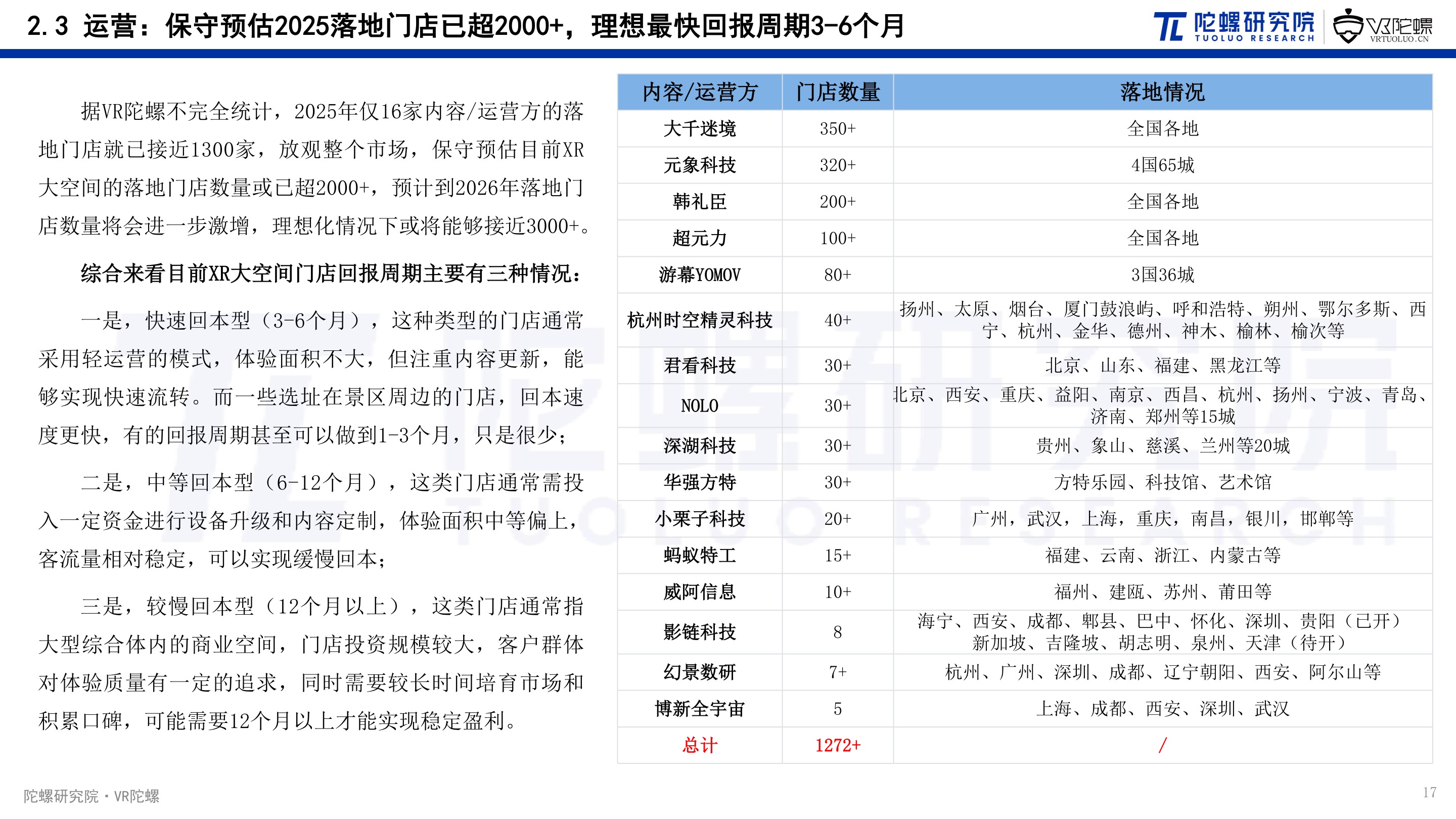The image size is (1456, 819).
Task: Click the red 总计 total label
Action: click(x=699, y=745)
